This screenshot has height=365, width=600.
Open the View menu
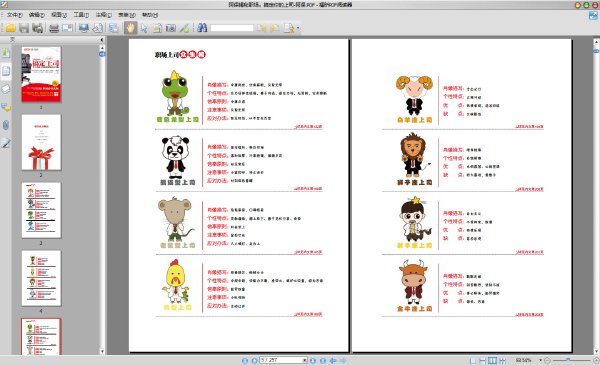point(59,15)
